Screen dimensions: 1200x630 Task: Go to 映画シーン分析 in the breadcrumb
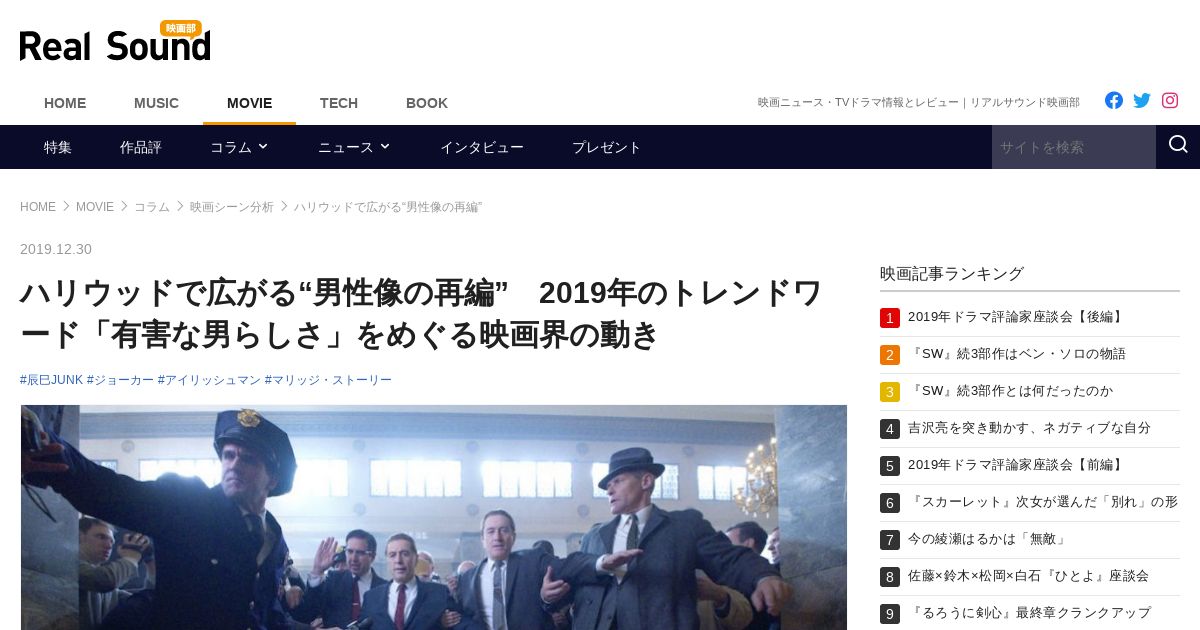coord(232,207)
